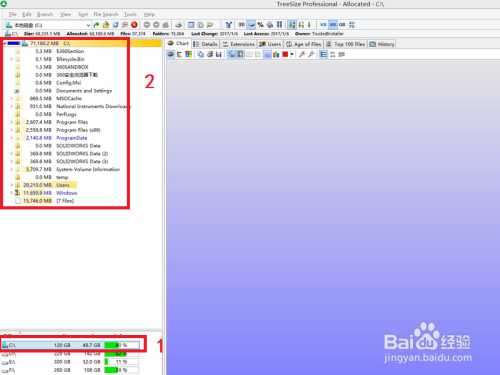500x375 pixels.
Task: Click the print report icon in toolbar
Action: click(x=178, y=25)
